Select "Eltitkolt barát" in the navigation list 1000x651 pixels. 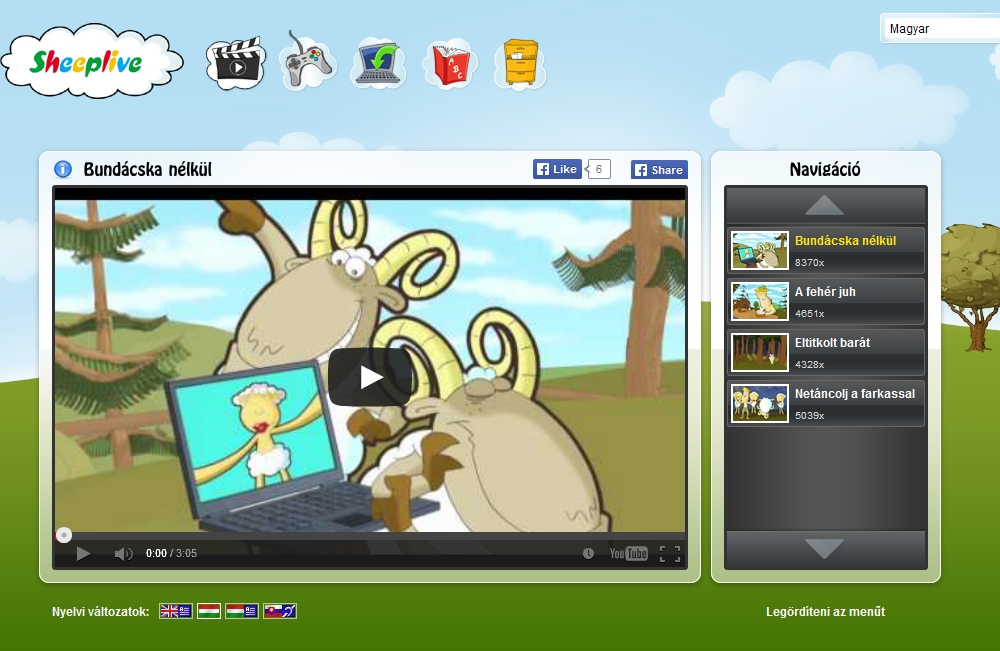pyautogui.click(x=826, y=353)
